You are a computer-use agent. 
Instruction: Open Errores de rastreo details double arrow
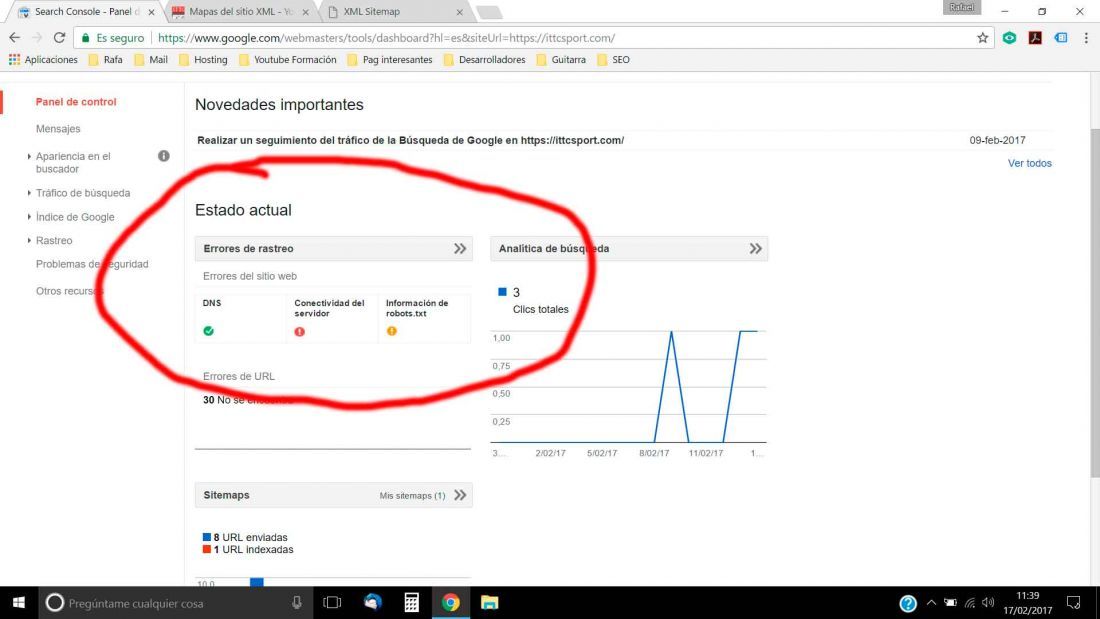(460, 248)
